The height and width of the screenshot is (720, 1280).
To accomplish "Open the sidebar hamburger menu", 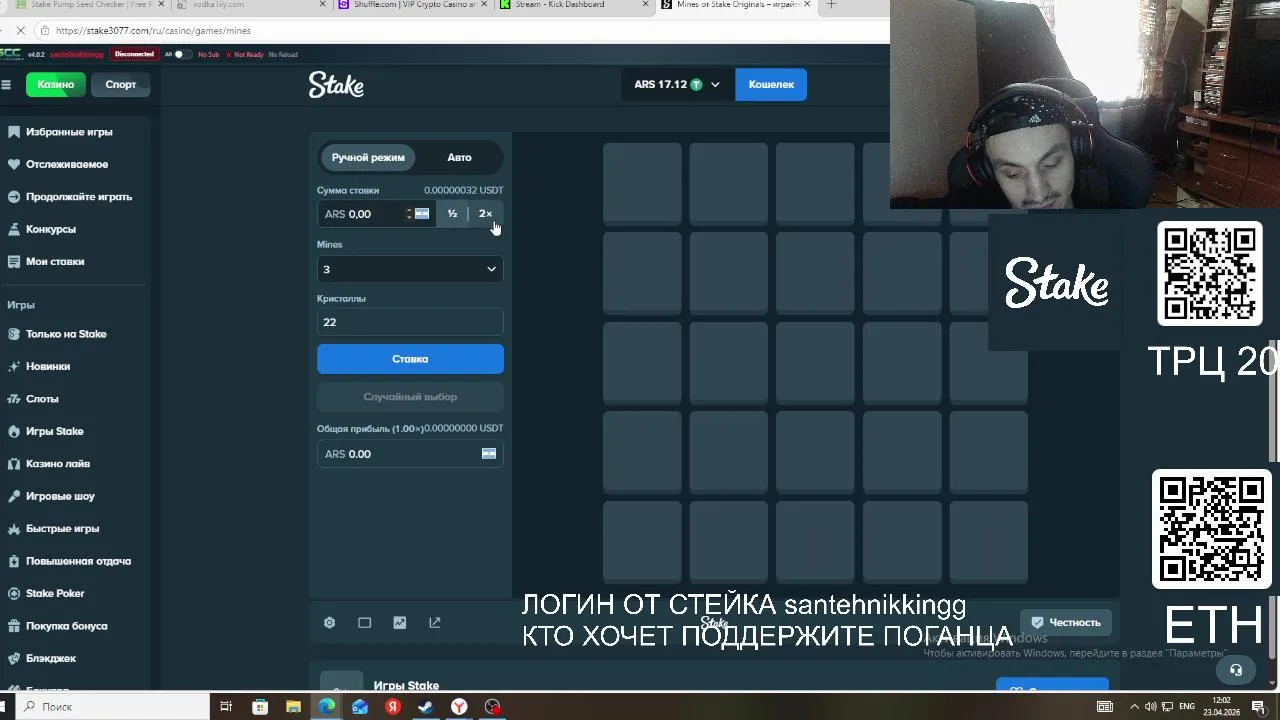I will click(x=6, y=85).
